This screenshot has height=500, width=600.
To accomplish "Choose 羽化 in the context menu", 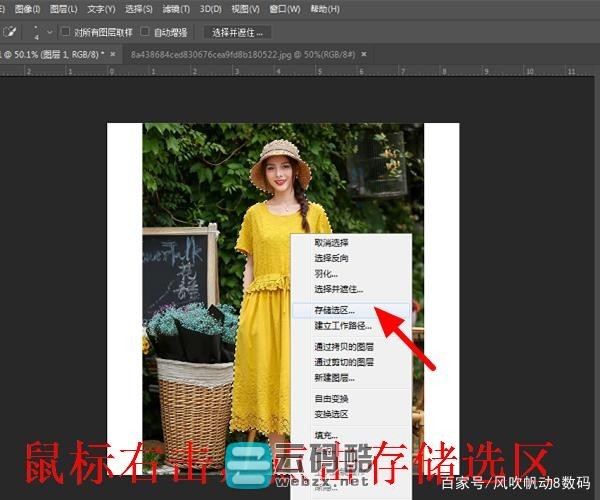I will pyautogui.click(x=326, y=273).
